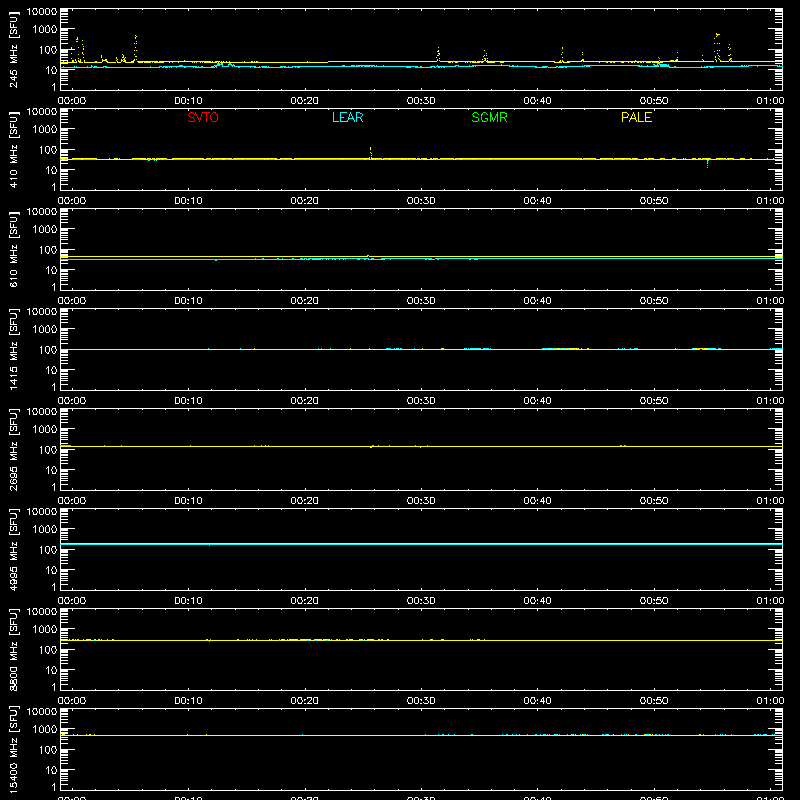Image resolution: width=800 pixels, height=800 pixels.
Task: Click the red SVTO station label
Action: [203, 117]
